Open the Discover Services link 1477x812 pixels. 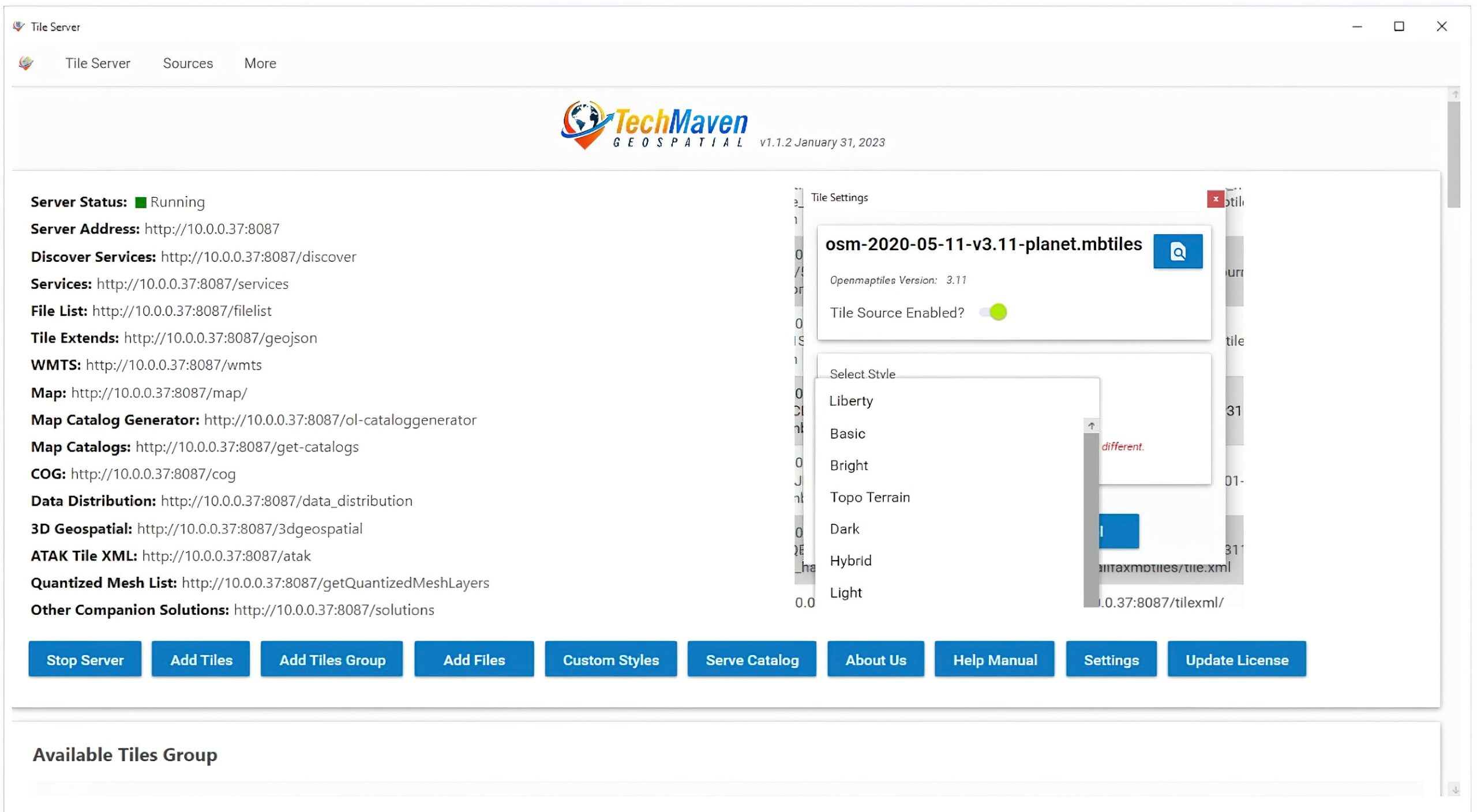pyautogui.click(x=258, y=257)
